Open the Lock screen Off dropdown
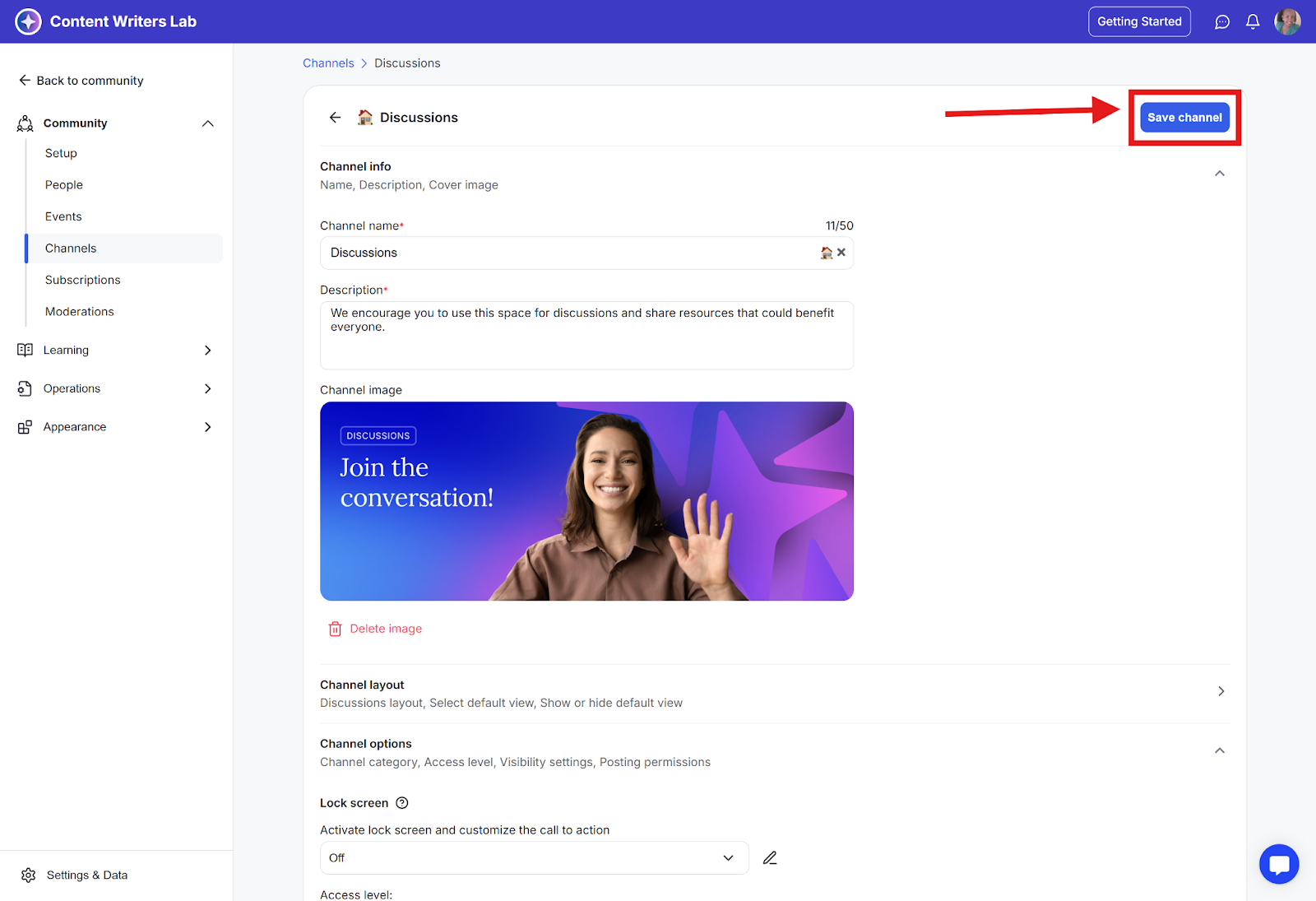 pos(535,858)
